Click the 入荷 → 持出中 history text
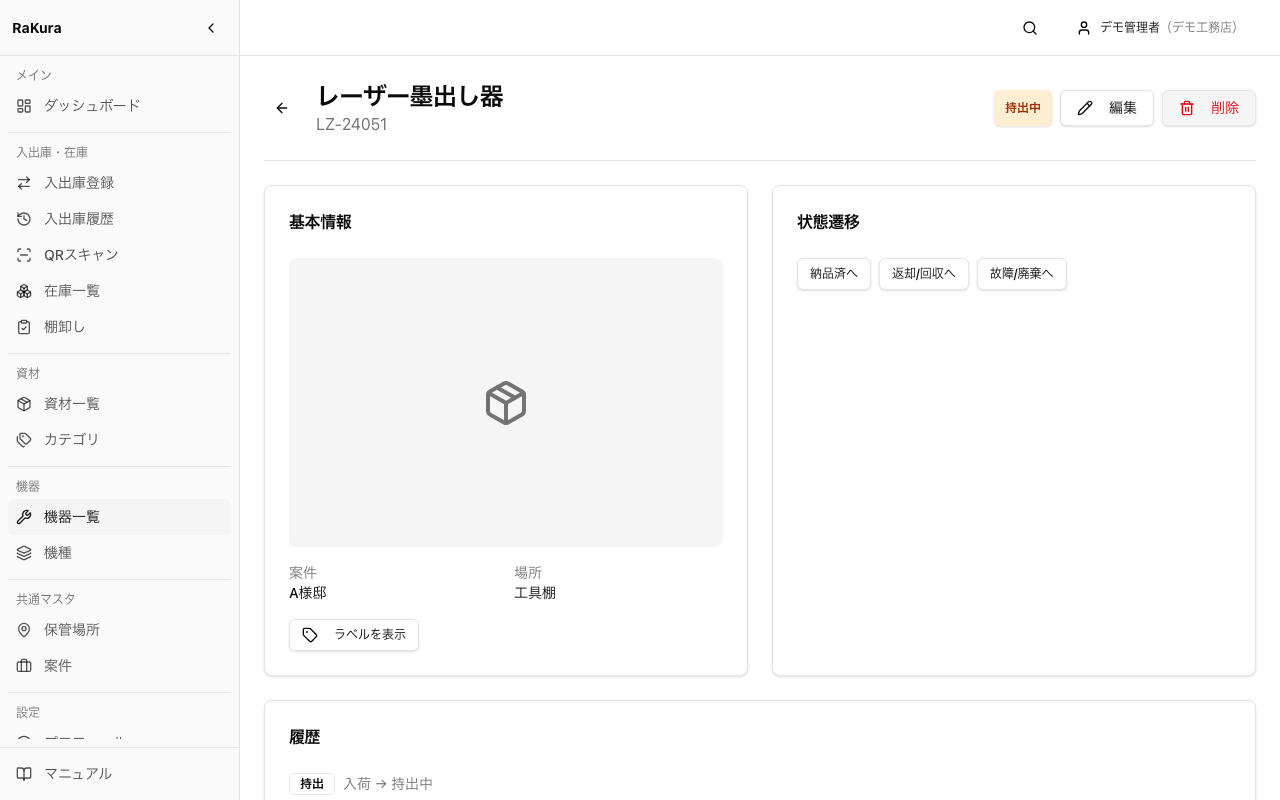 point(388,784)
